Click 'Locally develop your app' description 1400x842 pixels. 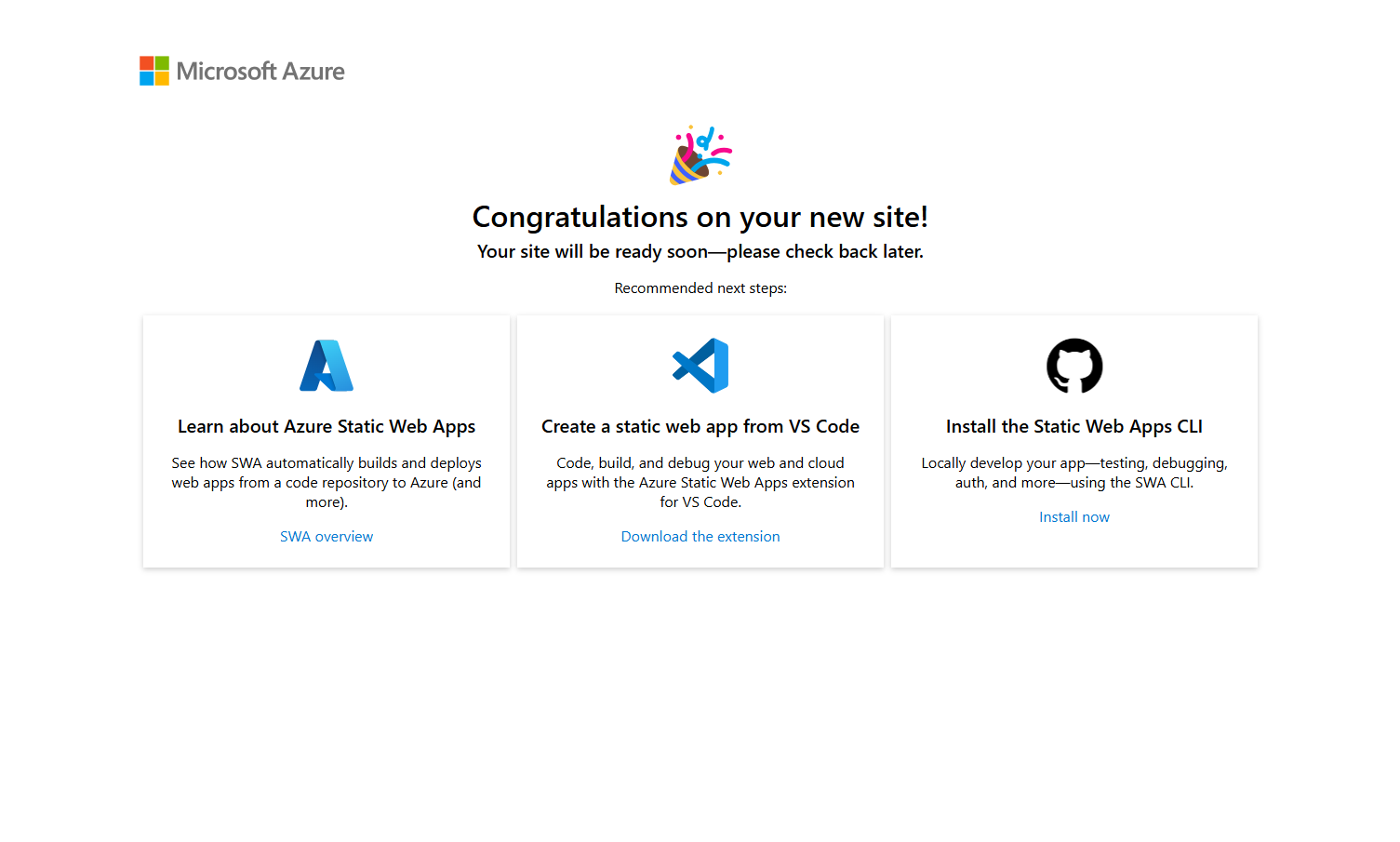[x=1074, y=473]
